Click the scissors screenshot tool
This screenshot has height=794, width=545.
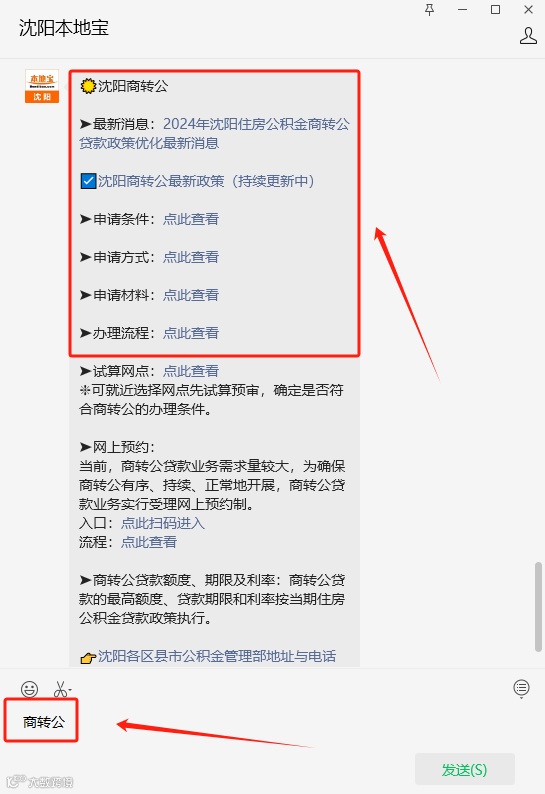(60, 689)
